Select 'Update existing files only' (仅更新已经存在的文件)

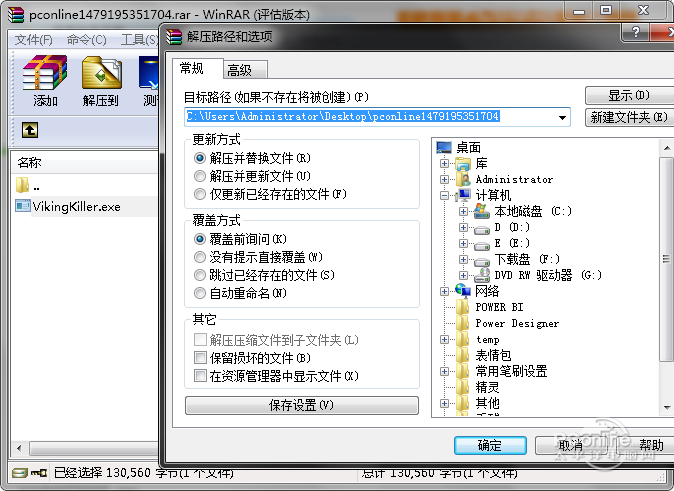click(x=270, y=194)
